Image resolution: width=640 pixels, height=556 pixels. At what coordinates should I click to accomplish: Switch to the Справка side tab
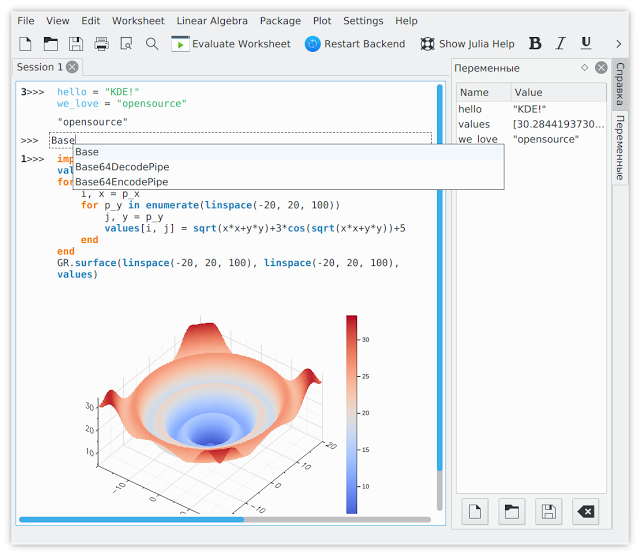(620, 85)
